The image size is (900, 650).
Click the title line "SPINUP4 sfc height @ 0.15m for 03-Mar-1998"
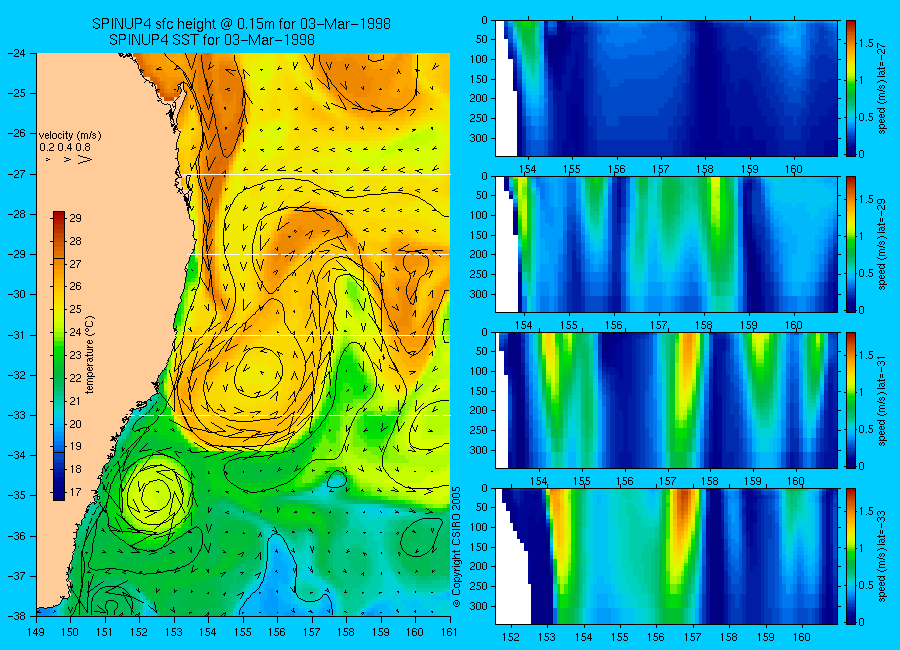[x=241, y=24]
